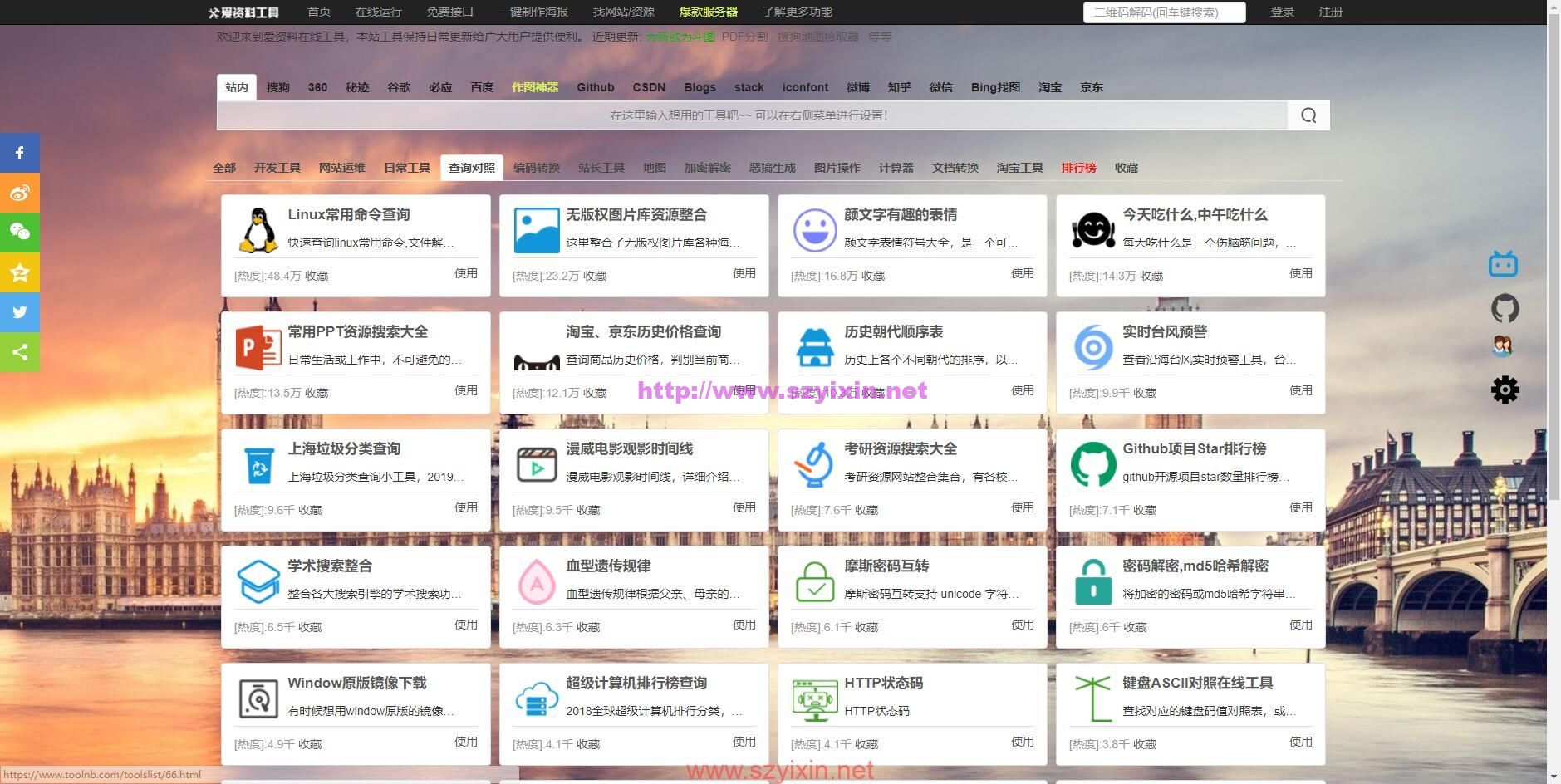This screenshot has height=784, width=1561.
Task: Click the PPT resource PowerPoint icon
Action: (x=258, y=347)
